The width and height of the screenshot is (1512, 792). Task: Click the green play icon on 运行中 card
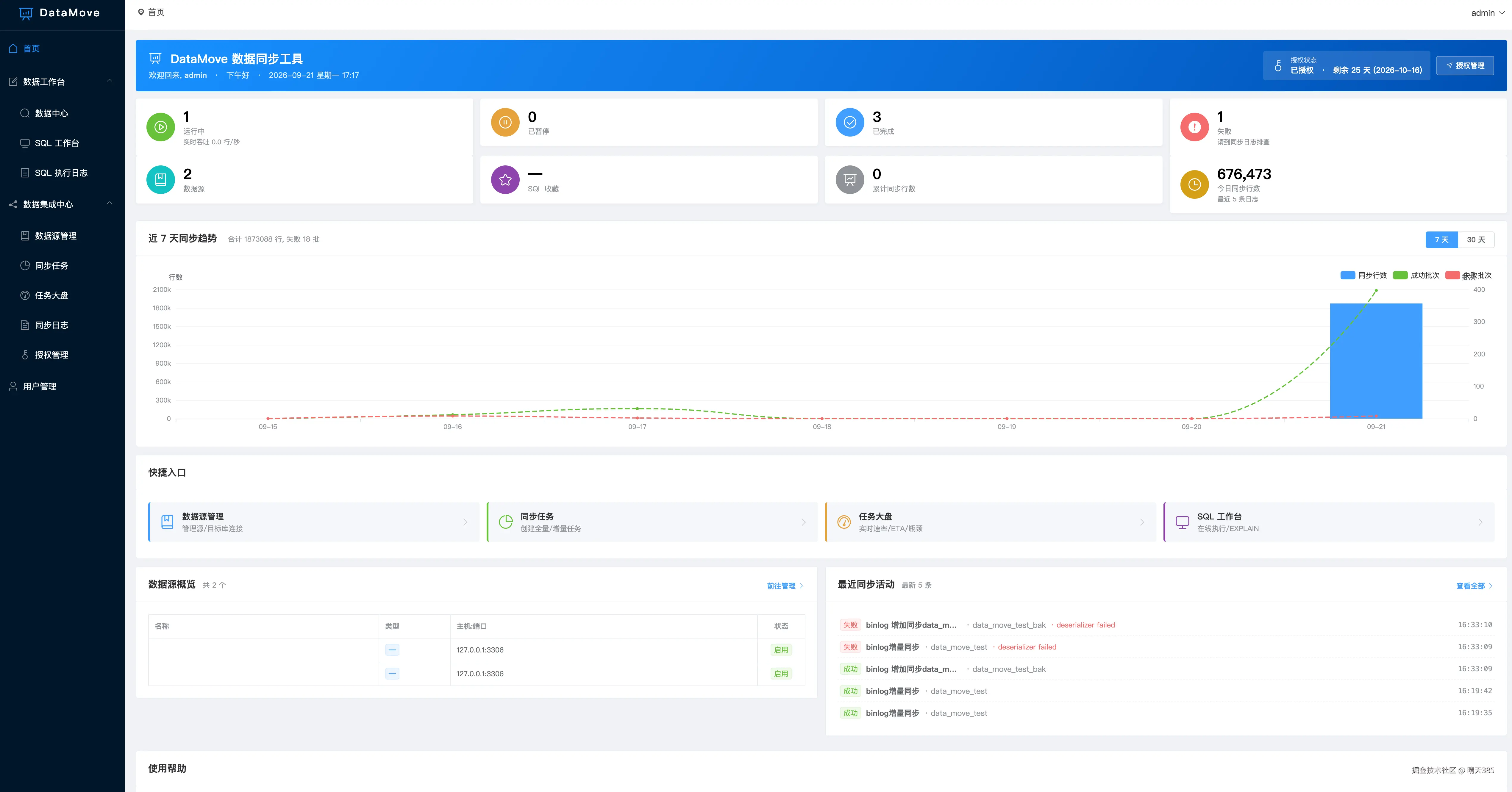160,127
